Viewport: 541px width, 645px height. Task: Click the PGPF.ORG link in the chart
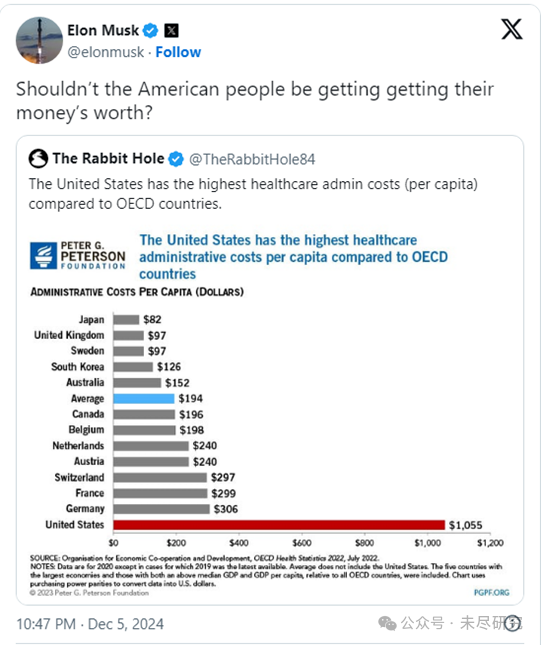[x=491, y=592]
